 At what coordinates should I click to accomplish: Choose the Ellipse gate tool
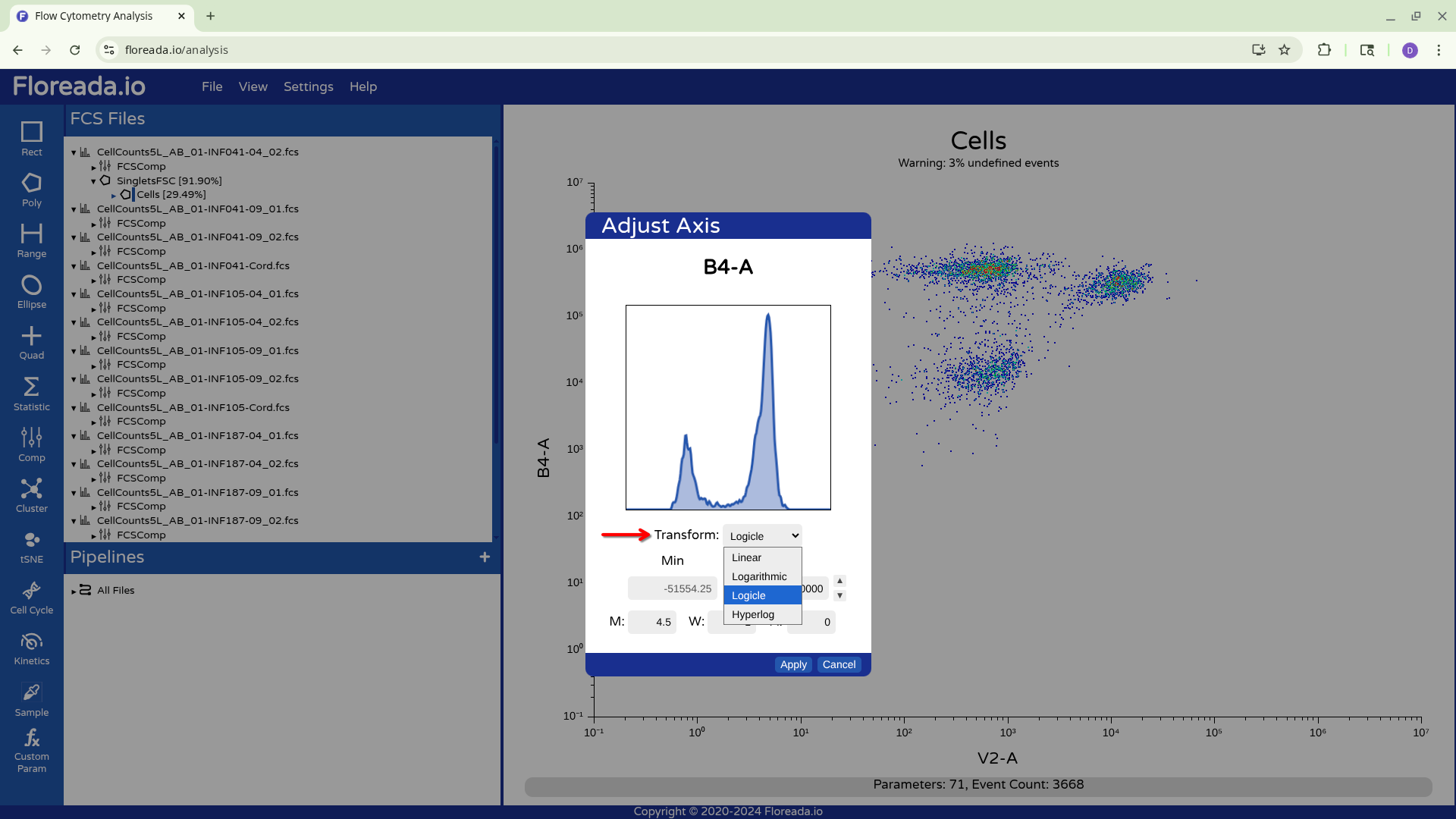point(31,292)
